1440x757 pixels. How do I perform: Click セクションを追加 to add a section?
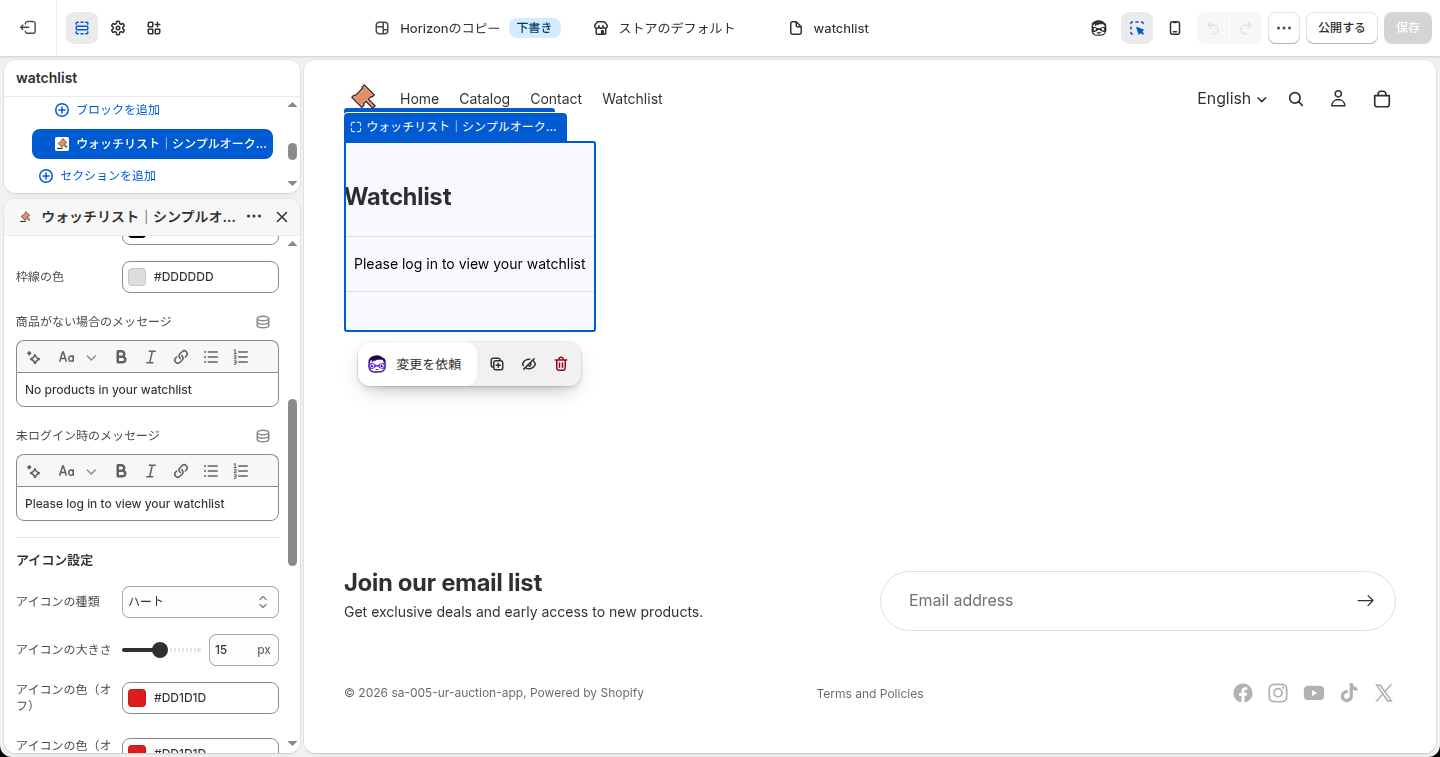(x=98, y=176)
